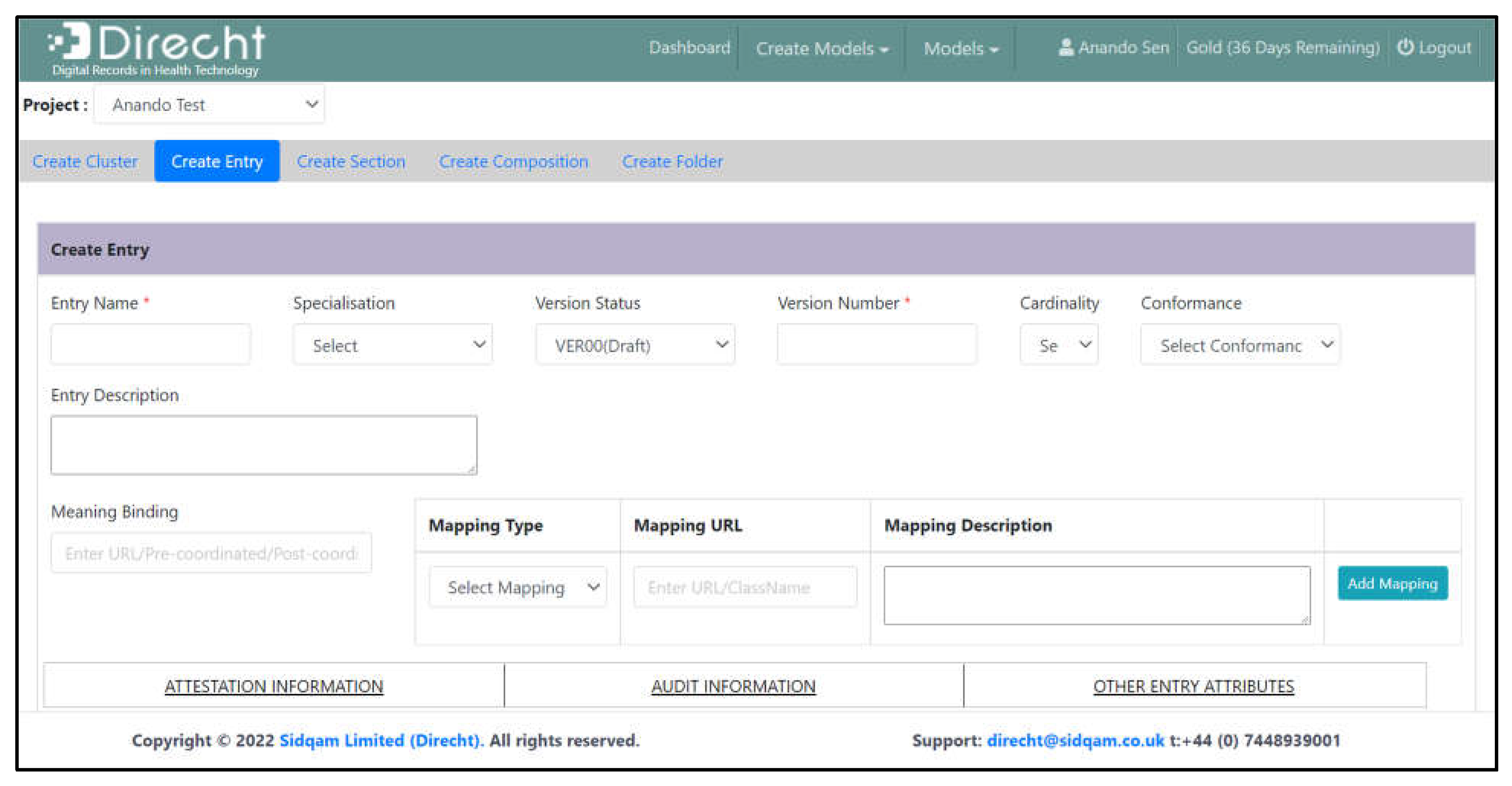1512x786 pixels.
Task: Expand the Version Status dropdown
Action: 634,346
